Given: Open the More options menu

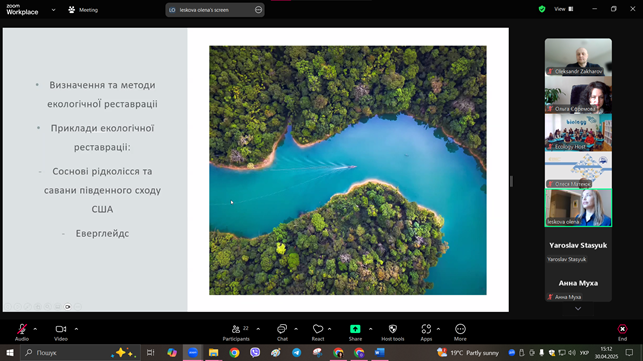Looking at the screenshot, I should point(460,332).
